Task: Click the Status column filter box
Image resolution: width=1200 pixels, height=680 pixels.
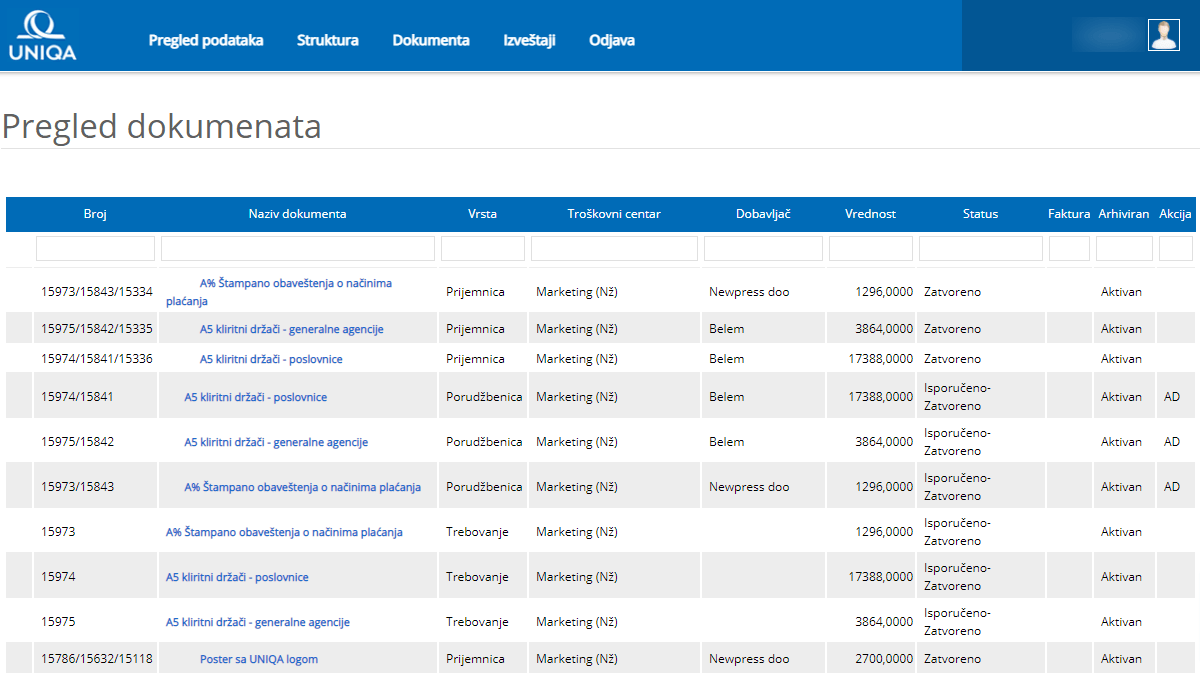Action: [980, 248]
